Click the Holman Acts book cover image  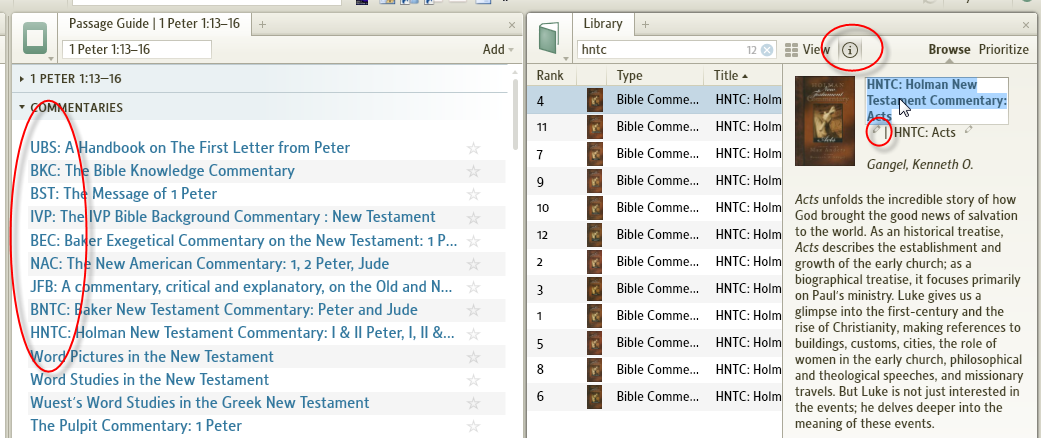(827, 121)
